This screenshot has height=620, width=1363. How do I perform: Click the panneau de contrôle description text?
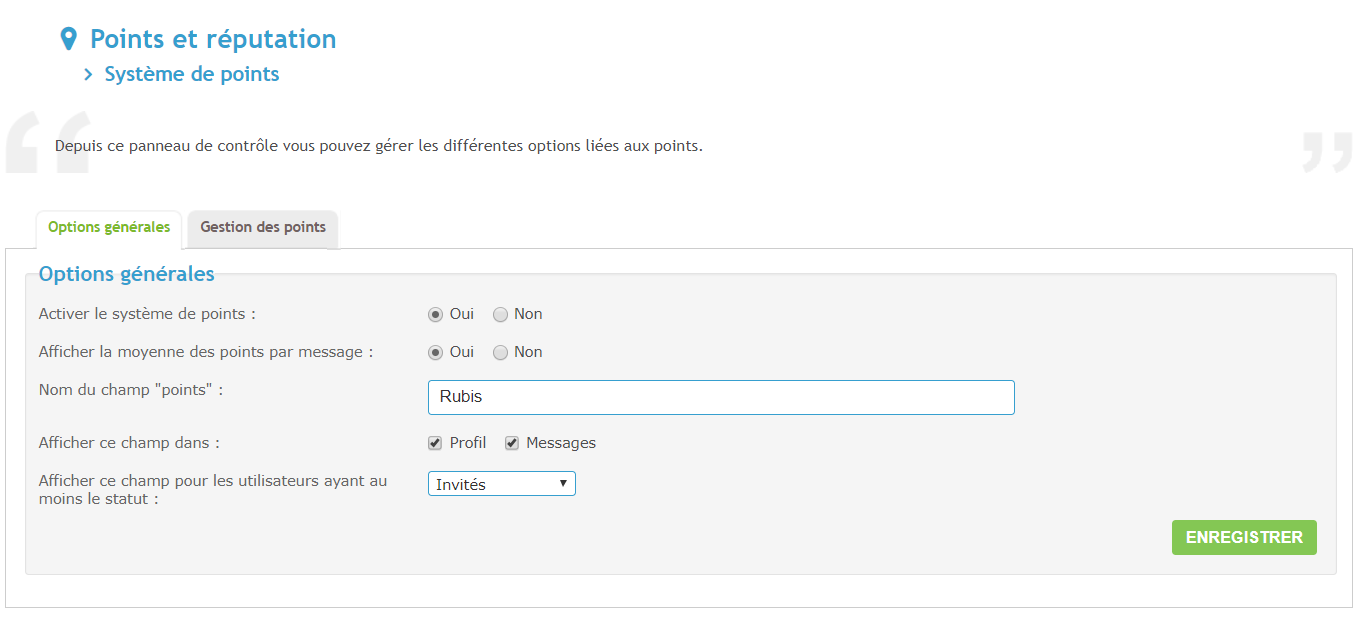(379, 146)
